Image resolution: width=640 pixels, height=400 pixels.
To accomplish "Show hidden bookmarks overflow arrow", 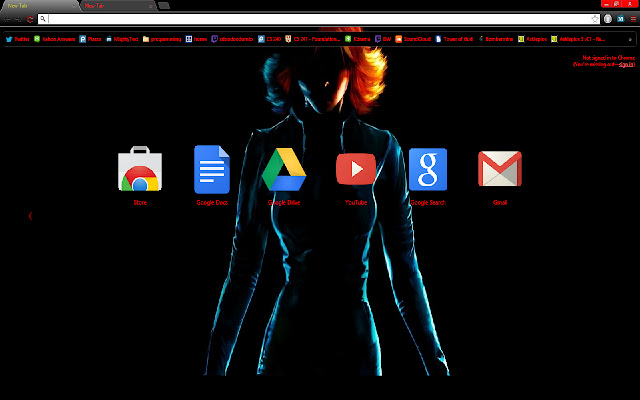I will click(630, 40).
